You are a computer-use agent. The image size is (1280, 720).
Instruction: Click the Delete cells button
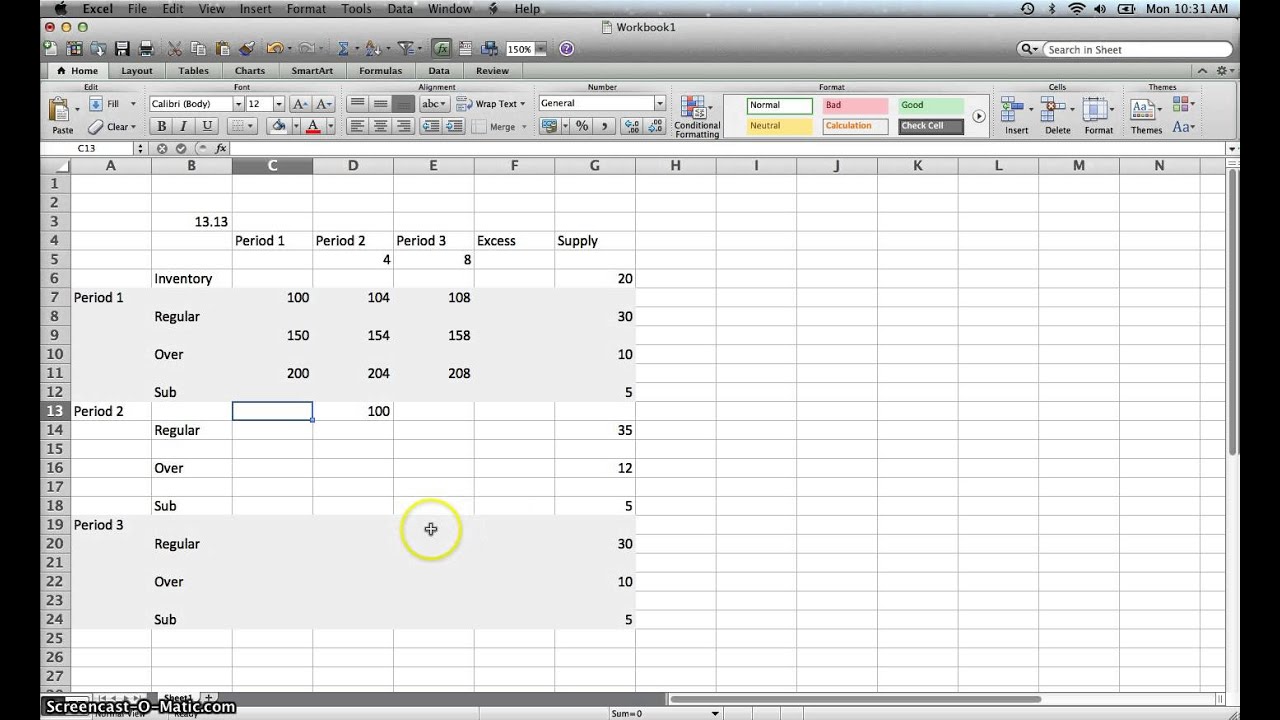point(1057,116)
